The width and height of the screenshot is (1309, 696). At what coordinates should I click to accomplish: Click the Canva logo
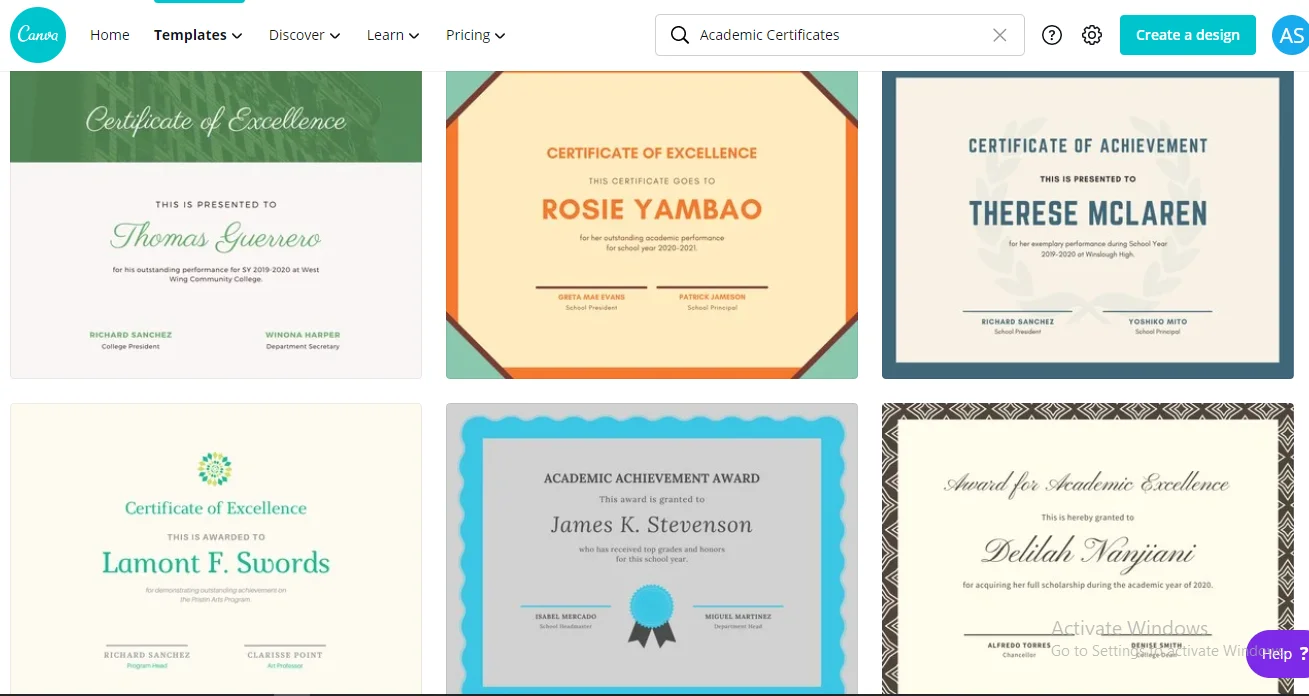38,35
